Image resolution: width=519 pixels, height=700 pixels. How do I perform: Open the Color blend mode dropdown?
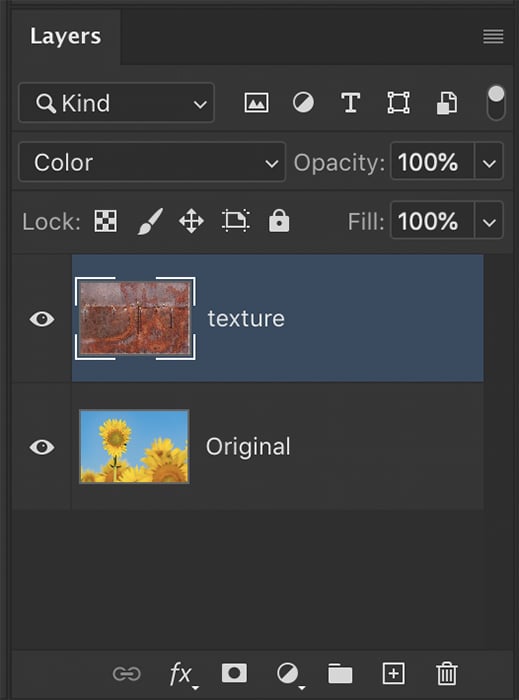(152, 162)
